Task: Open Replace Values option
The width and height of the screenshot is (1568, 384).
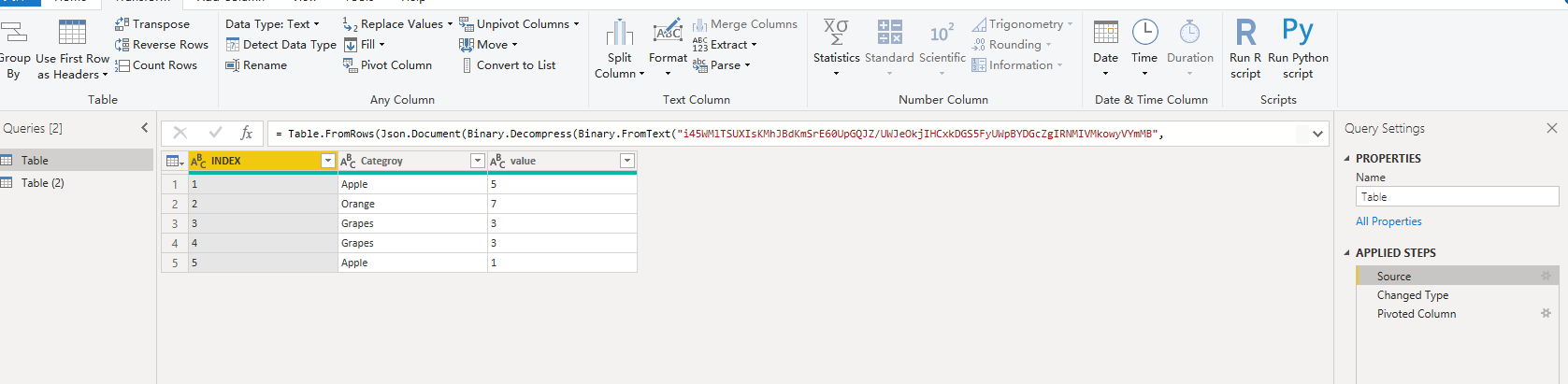Action: tap(397, 24)
